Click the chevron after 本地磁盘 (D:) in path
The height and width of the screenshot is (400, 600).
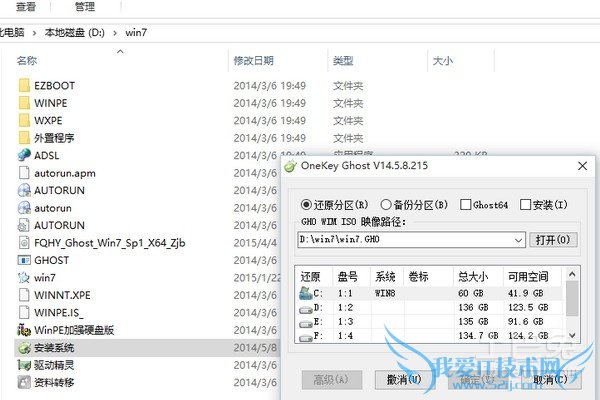click(115, 33)
